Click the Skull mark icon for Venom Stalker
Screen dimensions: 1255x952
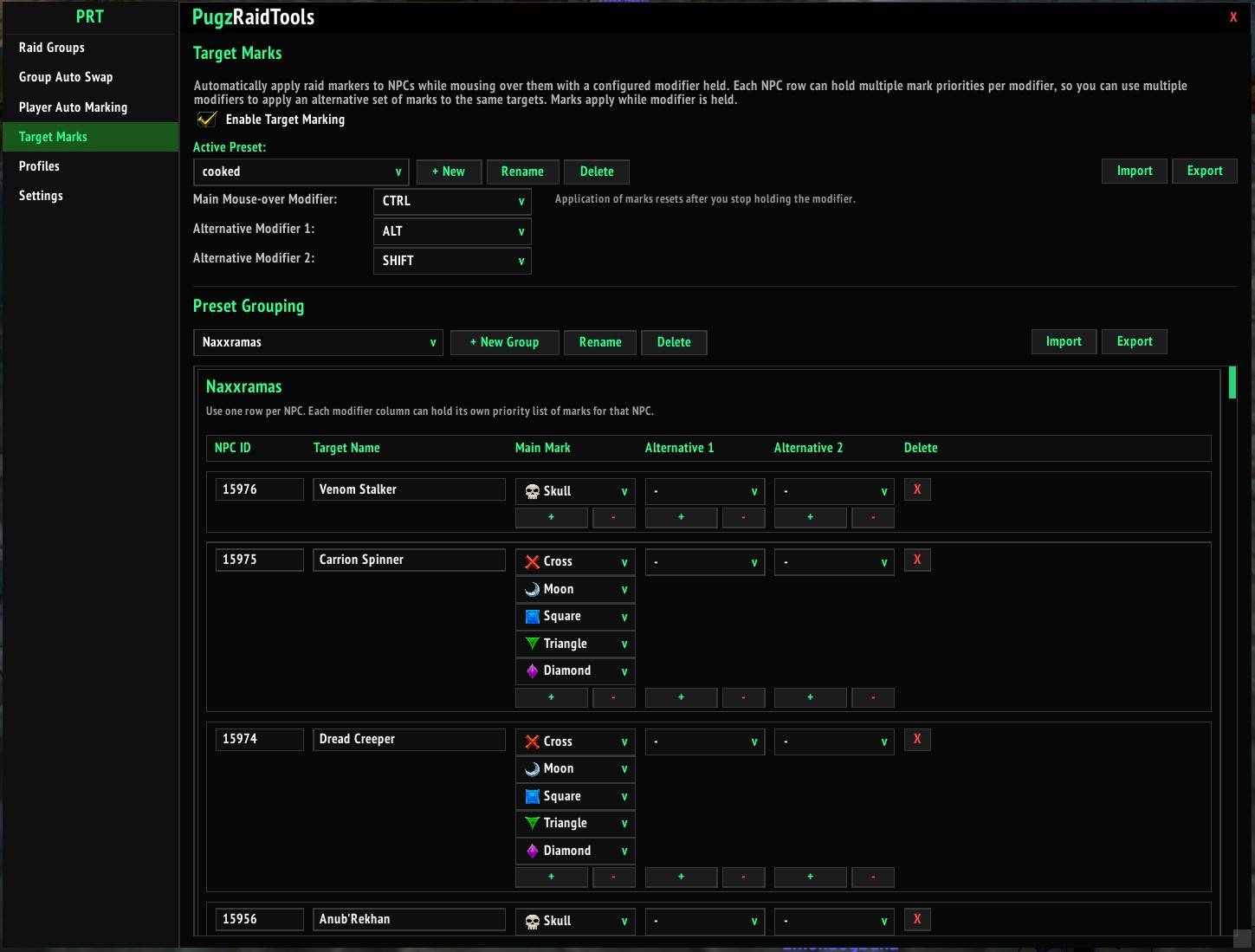pyautogui.click(x=533, y=492)
